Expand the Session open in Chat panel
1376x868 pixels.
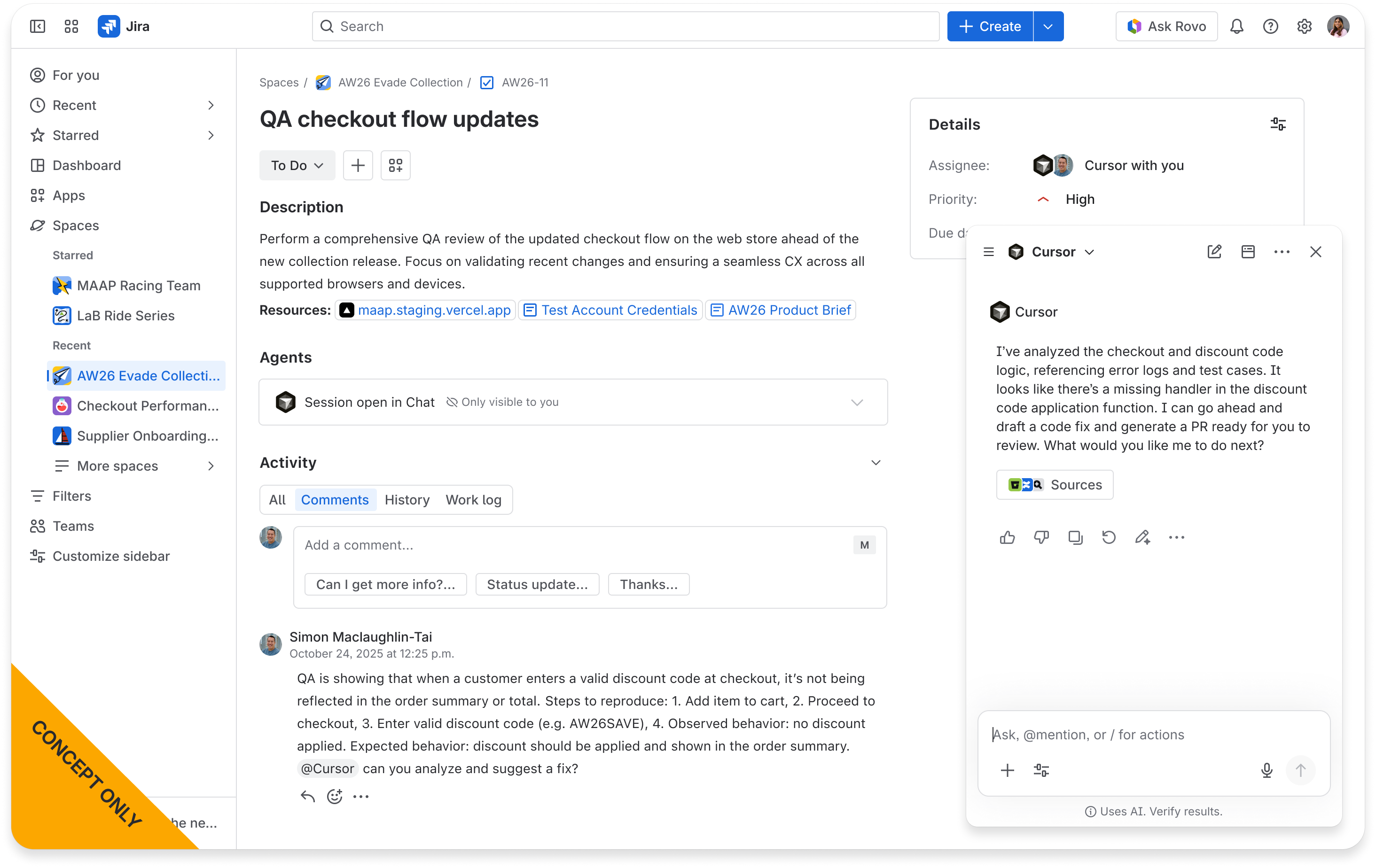coord(857,402)
